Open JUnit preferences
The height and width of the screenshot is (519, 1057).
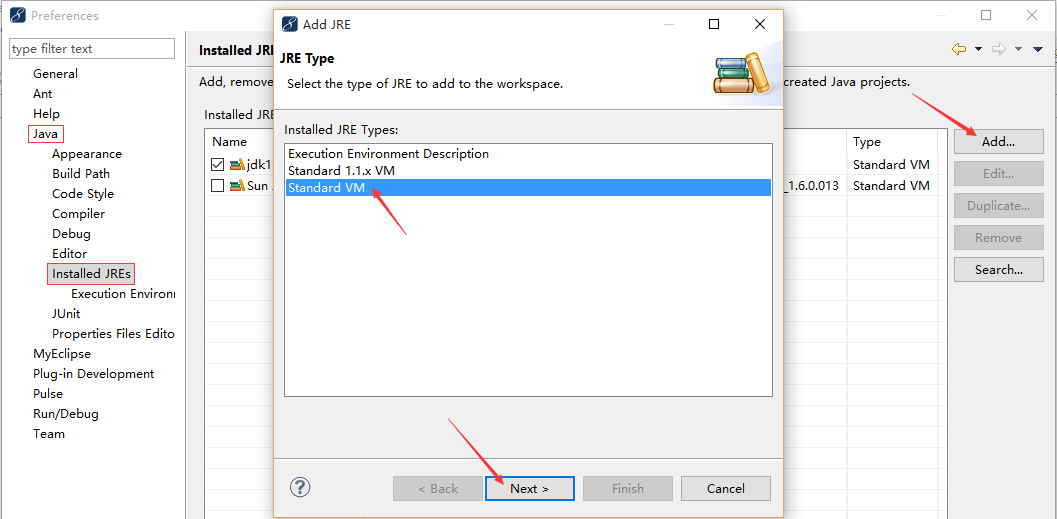(66, 313)
